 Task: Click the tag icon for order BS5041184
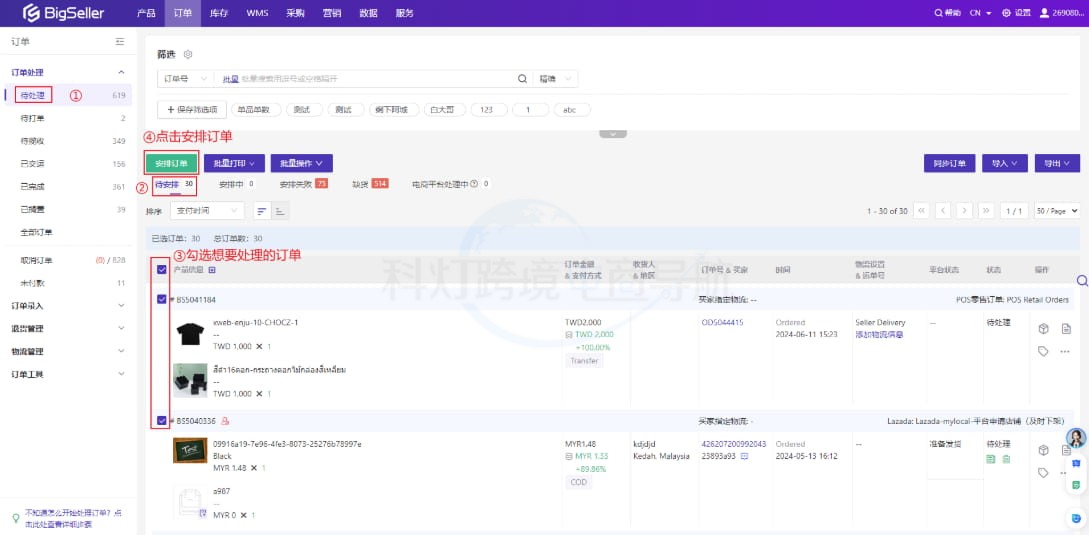pyautogui.click(x=1043, y=351)
